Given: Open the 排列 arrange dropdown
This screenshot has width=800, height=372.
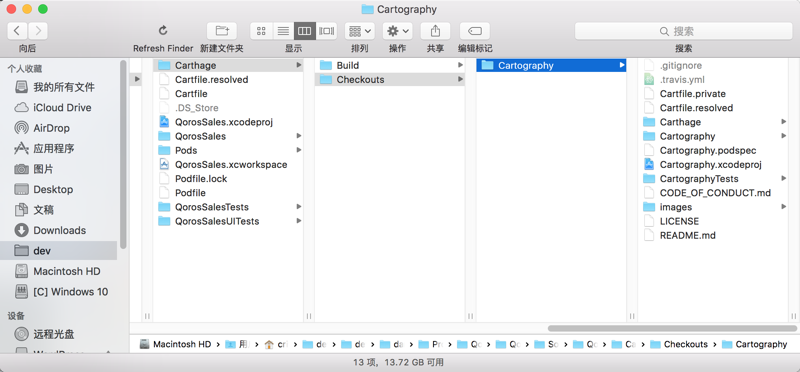Looking at the screenshot, I should point(360,31).
